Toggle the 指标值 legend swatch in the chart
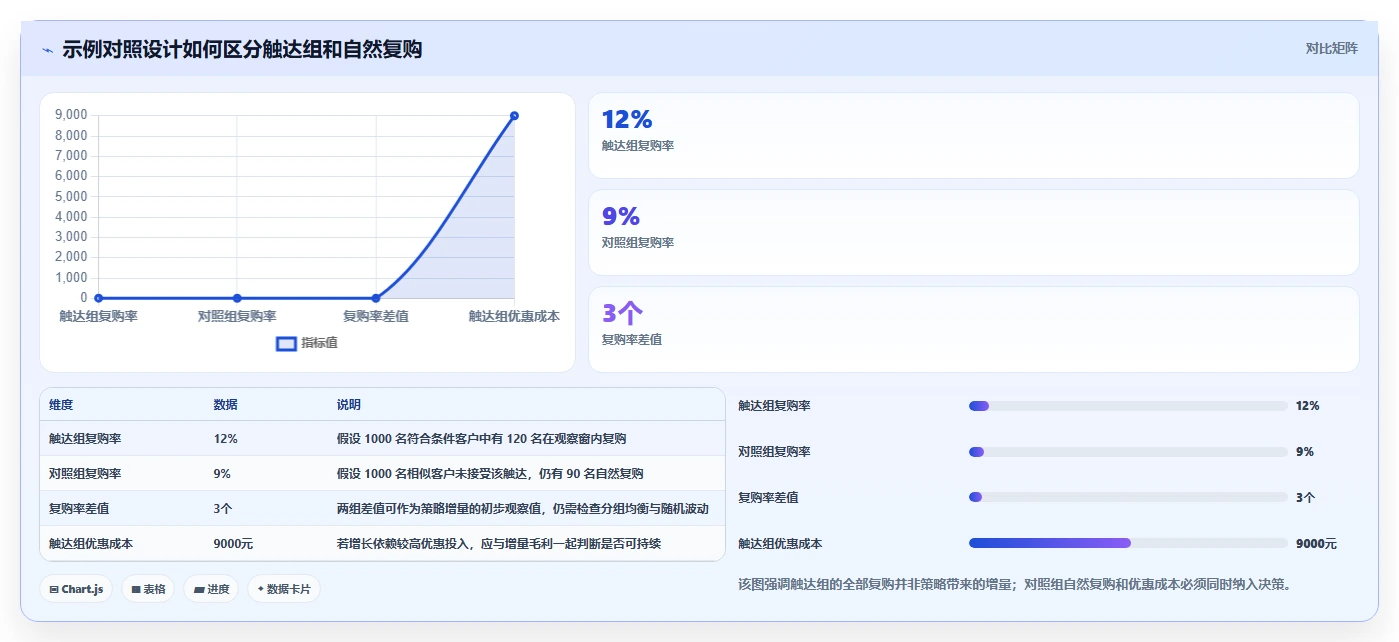 286,344
